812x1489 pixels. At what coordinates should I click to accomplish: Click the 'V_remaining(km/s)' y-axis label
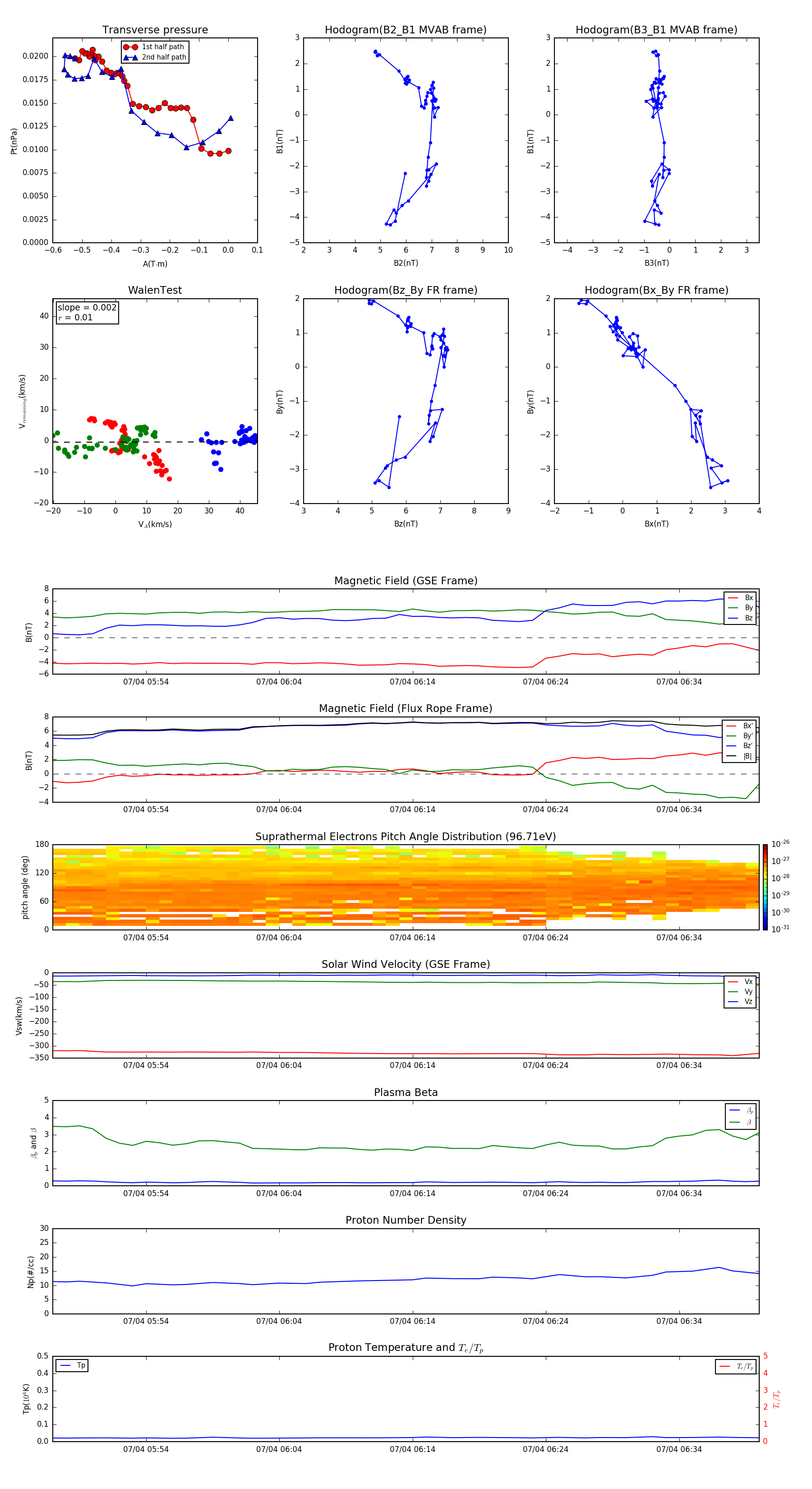coord(23,401)
